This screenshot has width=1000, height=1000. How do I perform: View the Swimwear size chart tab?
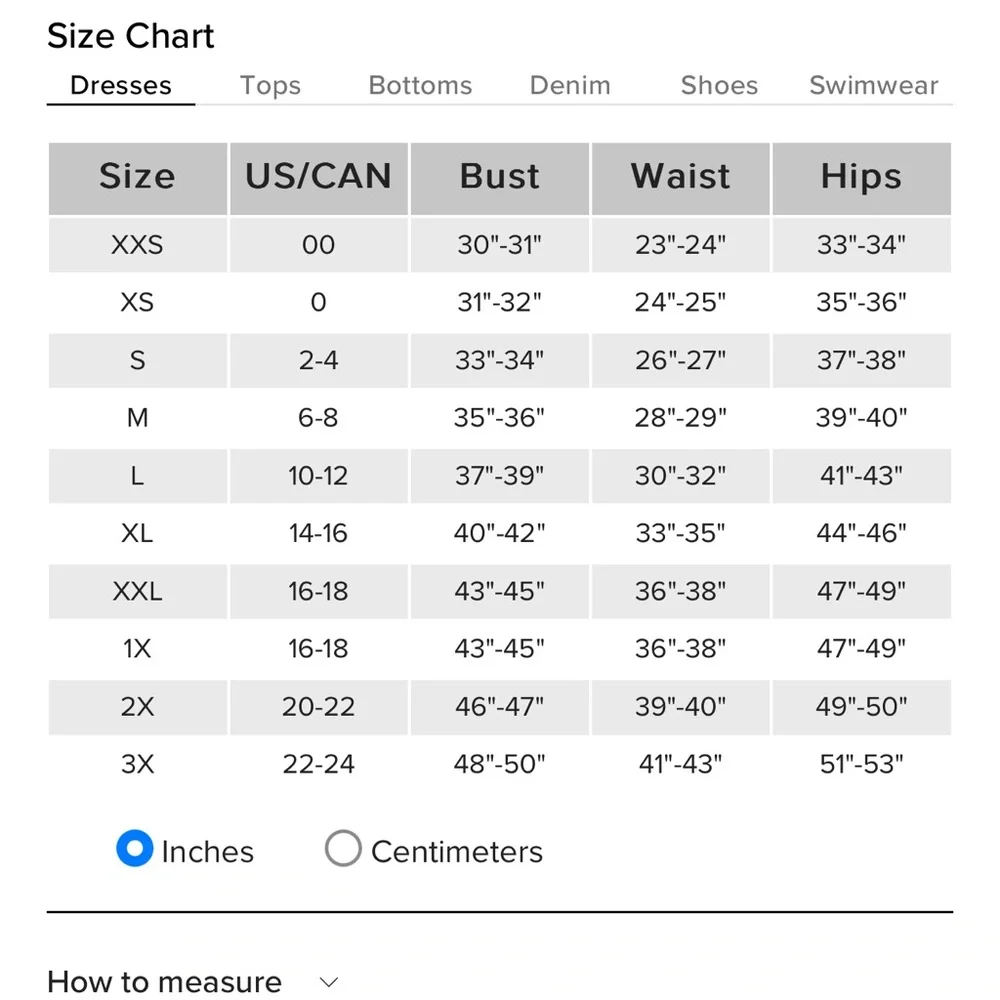pyautogui.click(x=874, y=86)
